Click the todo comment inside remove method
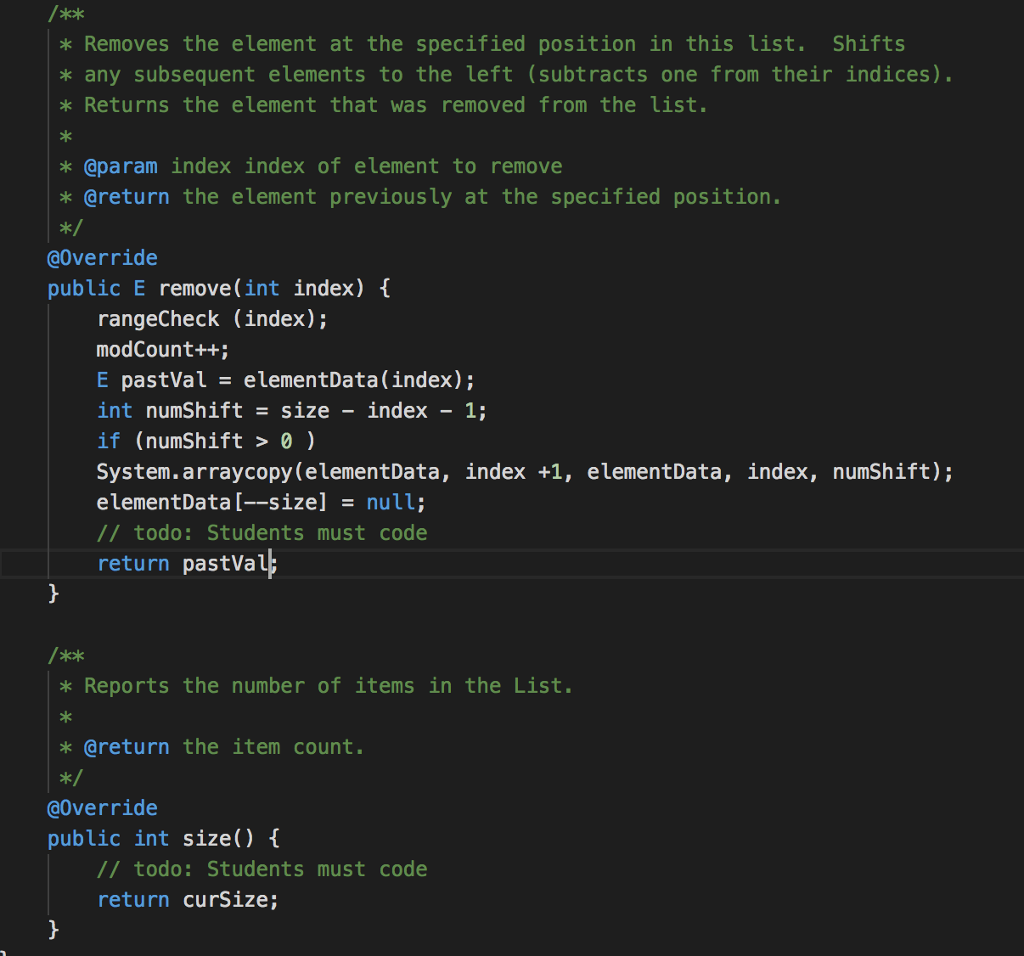1024x956 pixels. (262, 533)
